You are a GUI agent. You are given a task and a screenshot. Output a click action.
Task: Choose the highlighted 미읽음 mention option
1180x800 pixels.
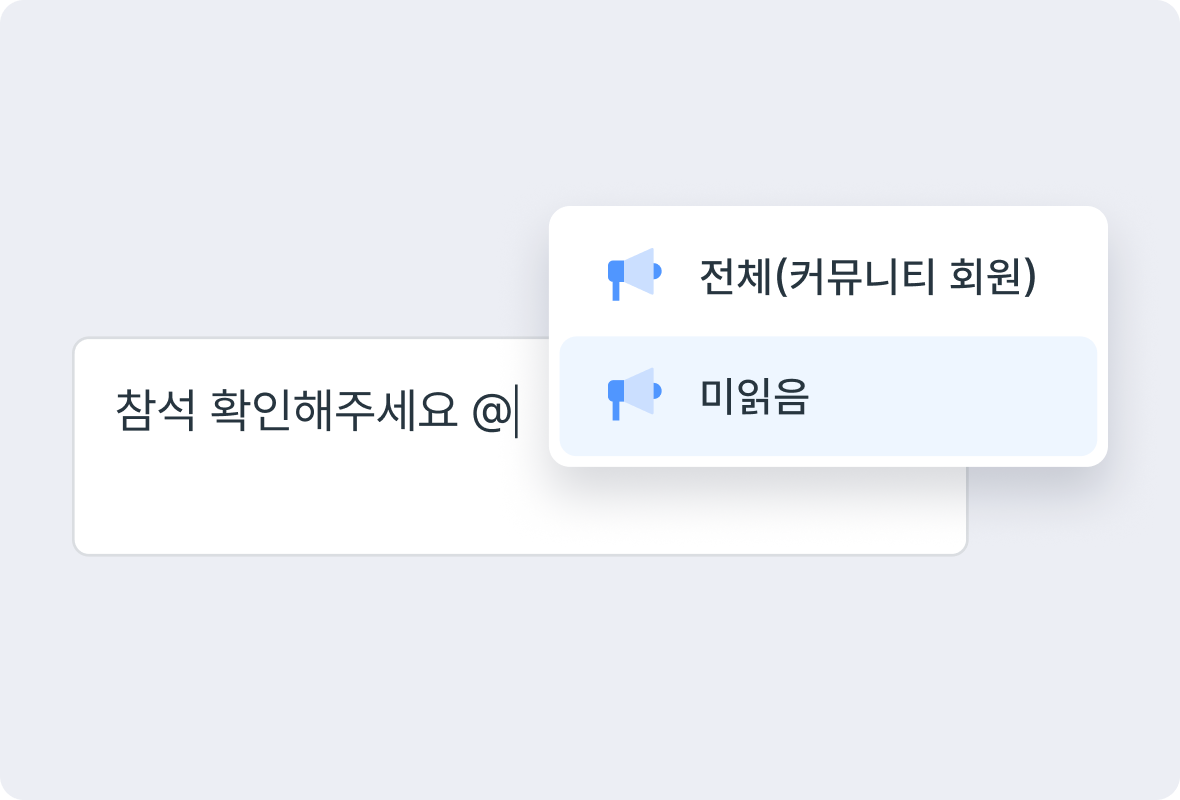pos(828,396)
